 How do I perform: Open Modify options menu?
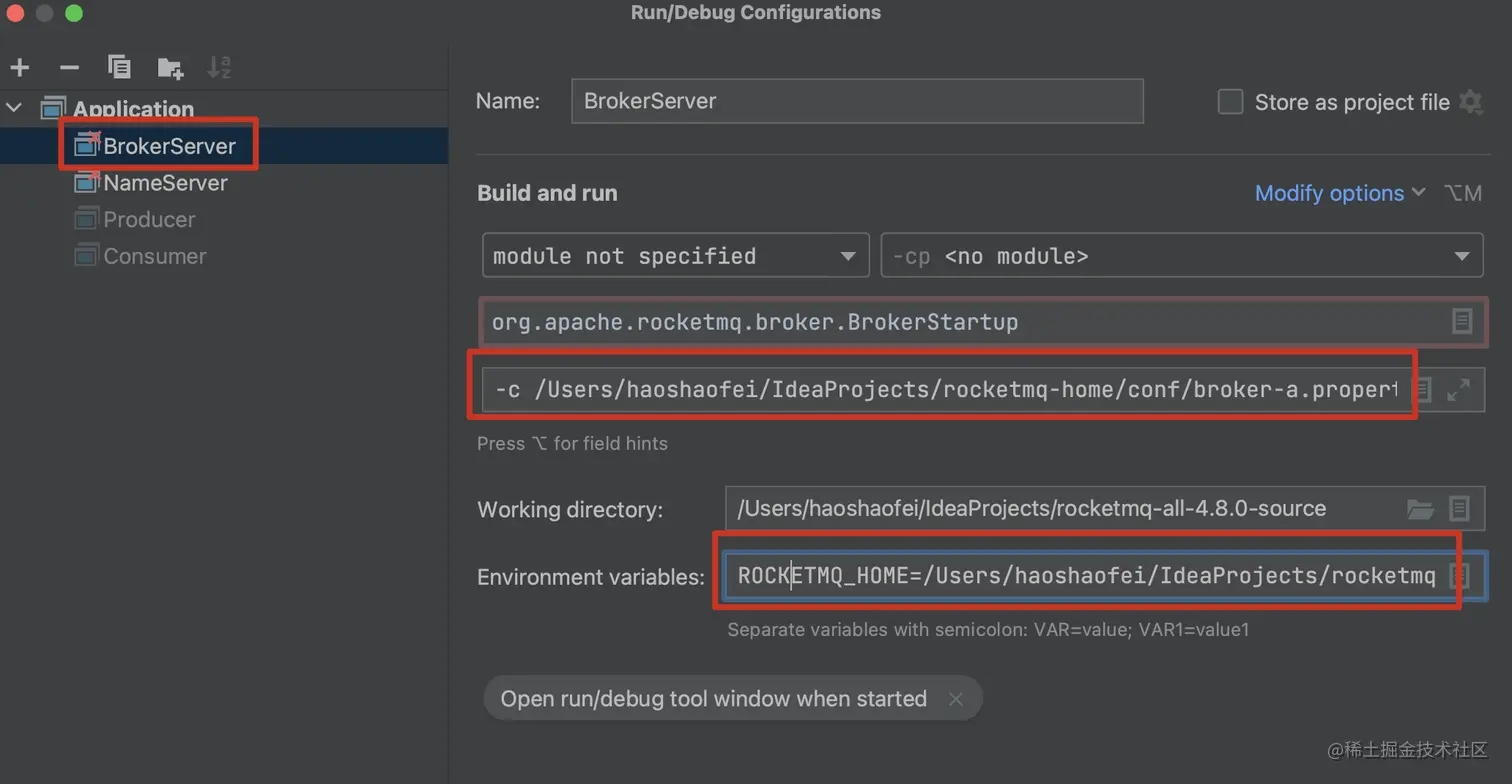(1339, 193)
